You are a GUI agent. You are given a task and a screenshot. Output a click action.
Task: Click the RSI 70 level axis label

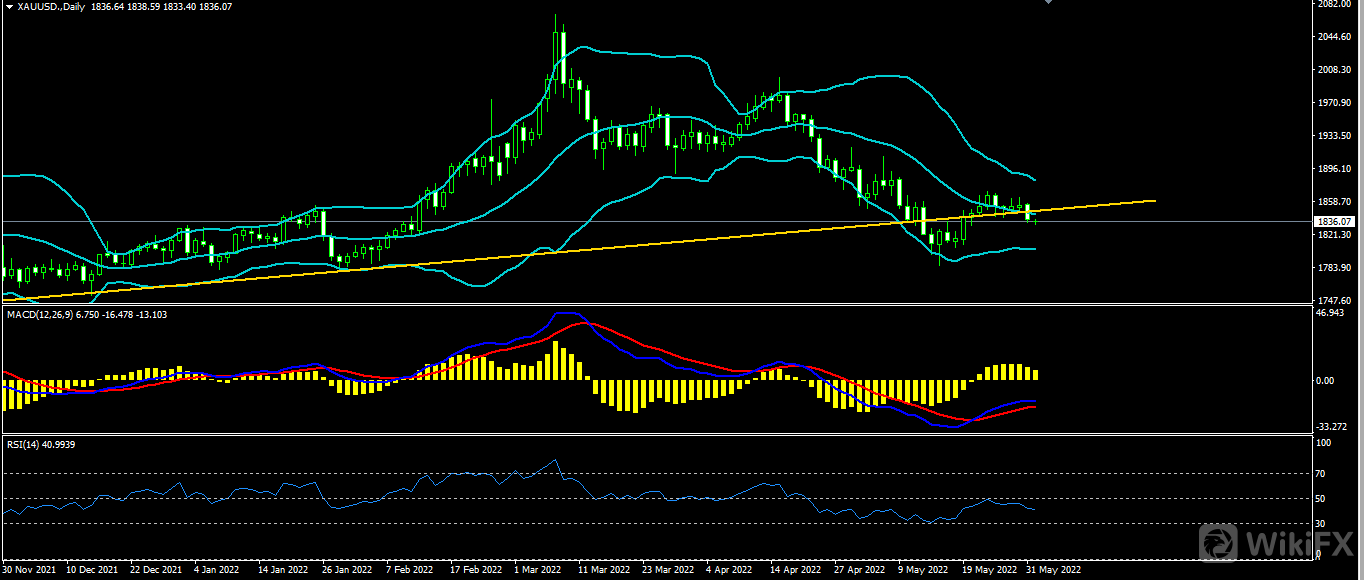(x=1321, y=473)
